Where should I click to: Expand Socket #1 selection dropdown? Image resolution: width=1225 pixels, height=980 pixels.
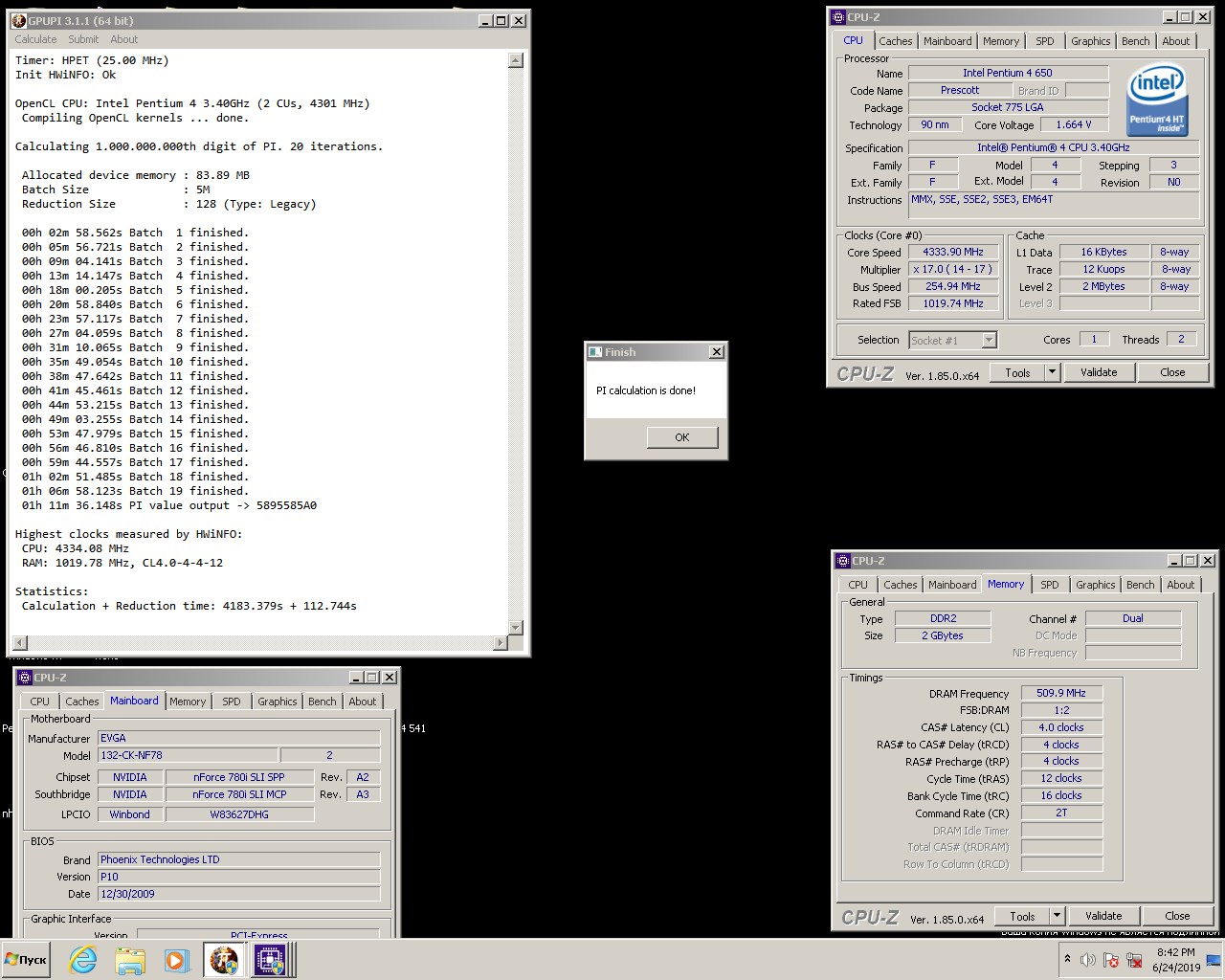click(x=989, y=340)
